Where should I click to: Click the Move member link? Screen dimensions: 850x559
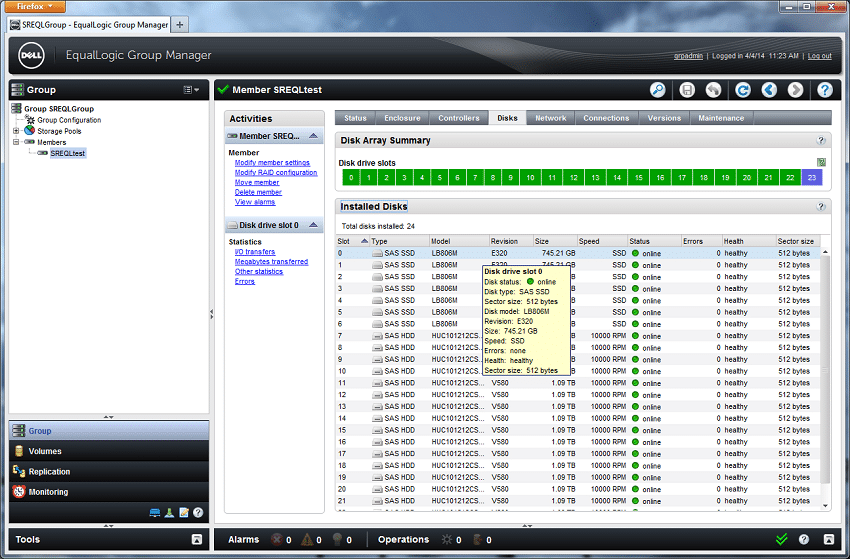(257, 182)
